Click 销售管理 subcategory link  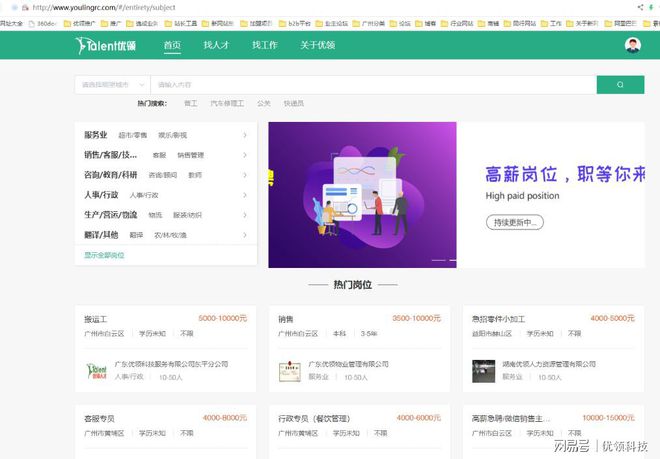pyautogui.click(x=191, y=155)
